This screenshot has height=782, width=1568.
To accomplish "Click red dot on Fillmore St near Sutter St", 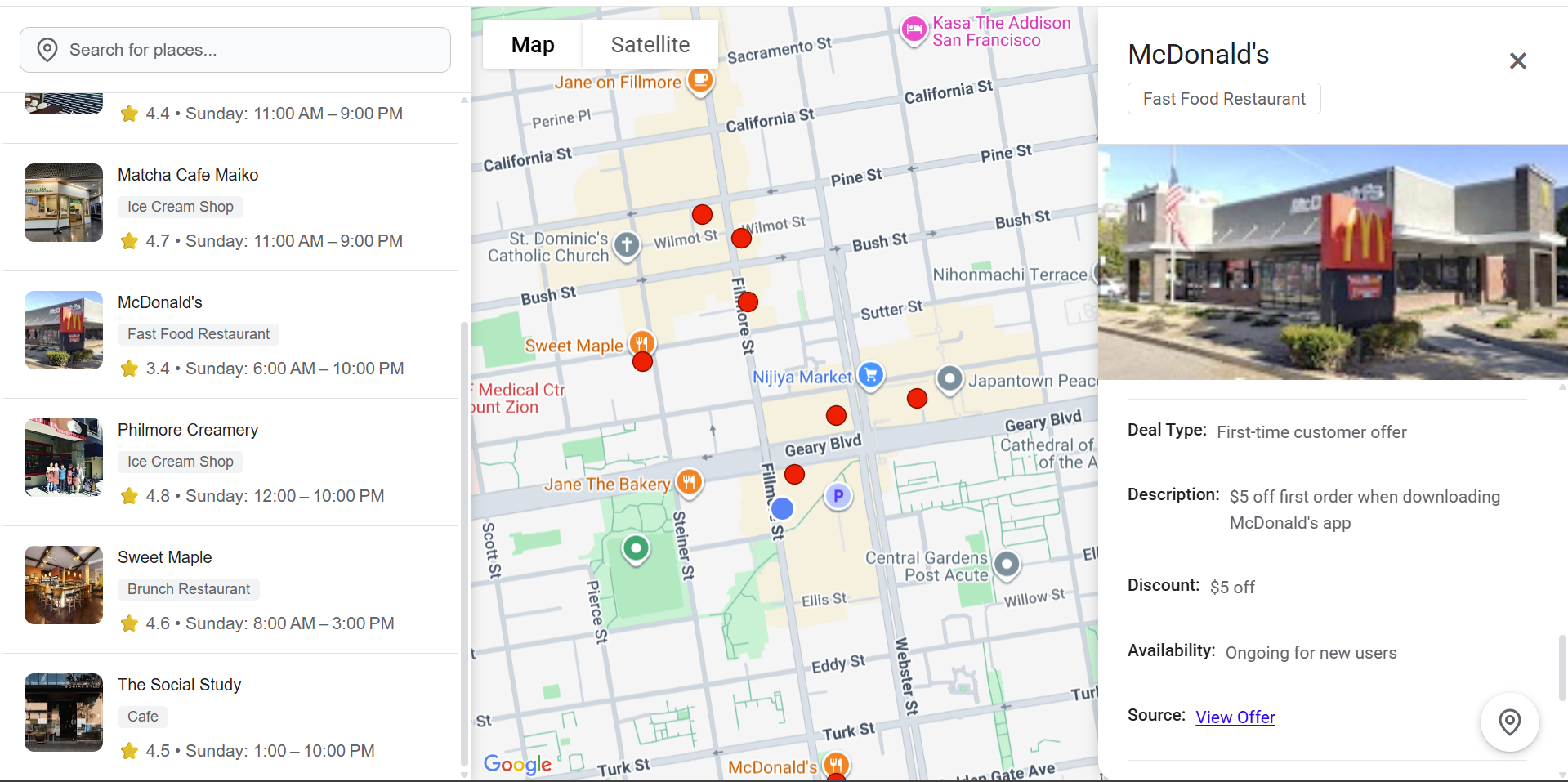I will tap(748, 302).
